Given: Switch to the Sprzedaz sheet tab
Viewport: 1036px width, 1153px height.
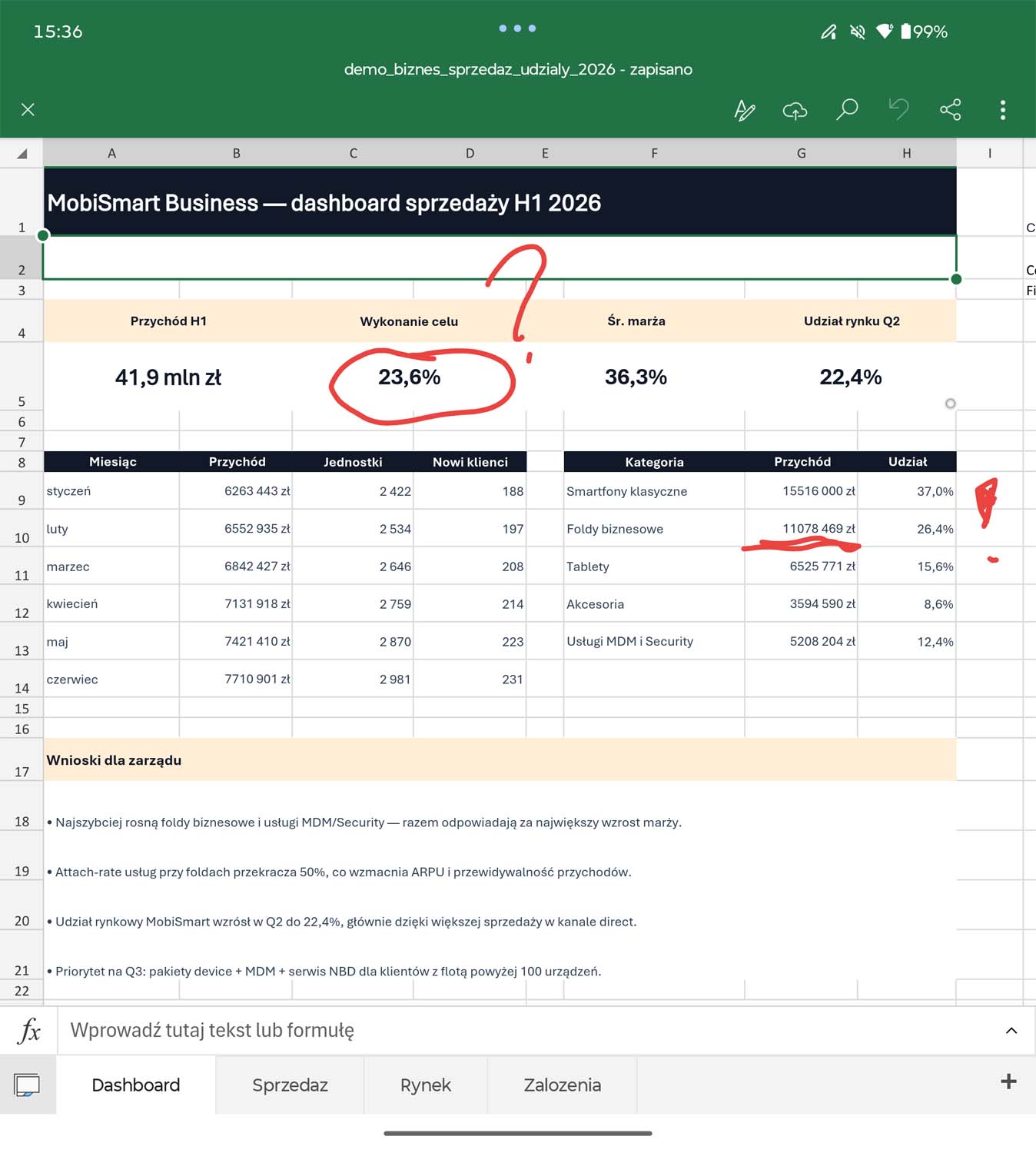Looking at the screenshot, I should coord(290,1085).
